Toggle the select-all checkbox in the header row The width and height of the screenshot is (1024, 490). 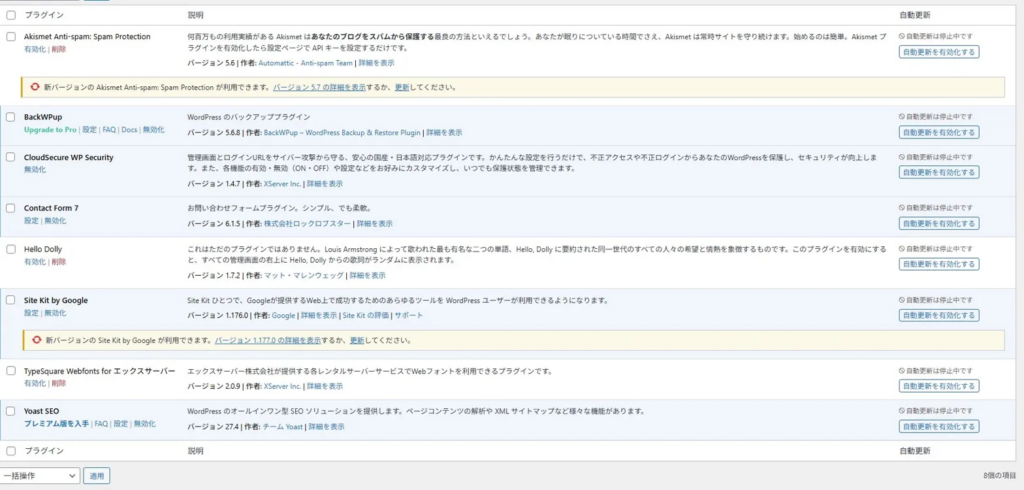11,16
